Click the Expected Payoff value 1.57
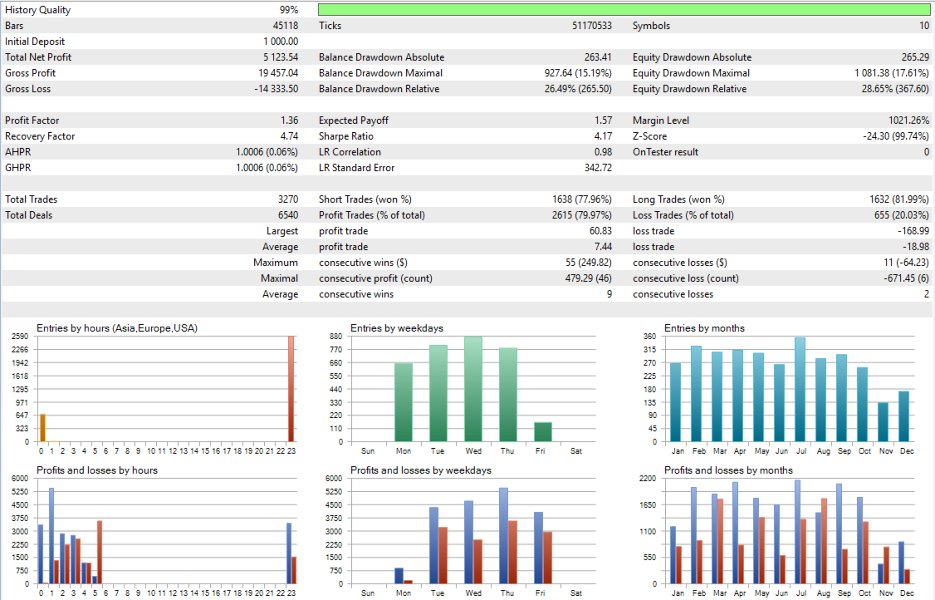935x600 pixels. [x=603, y=120]
